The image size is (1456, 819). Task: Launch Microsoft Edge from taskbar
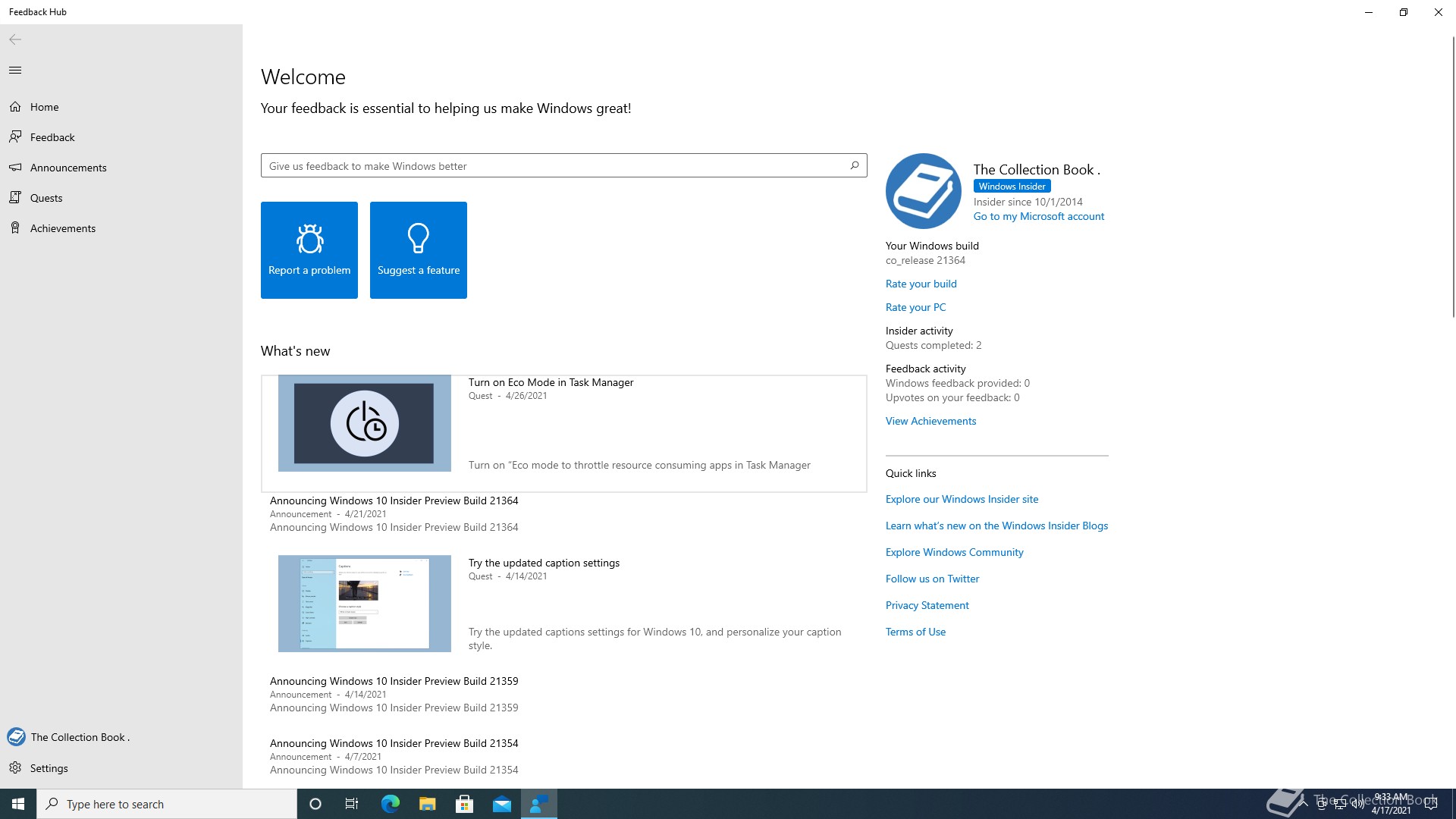(x=390, y=804)
